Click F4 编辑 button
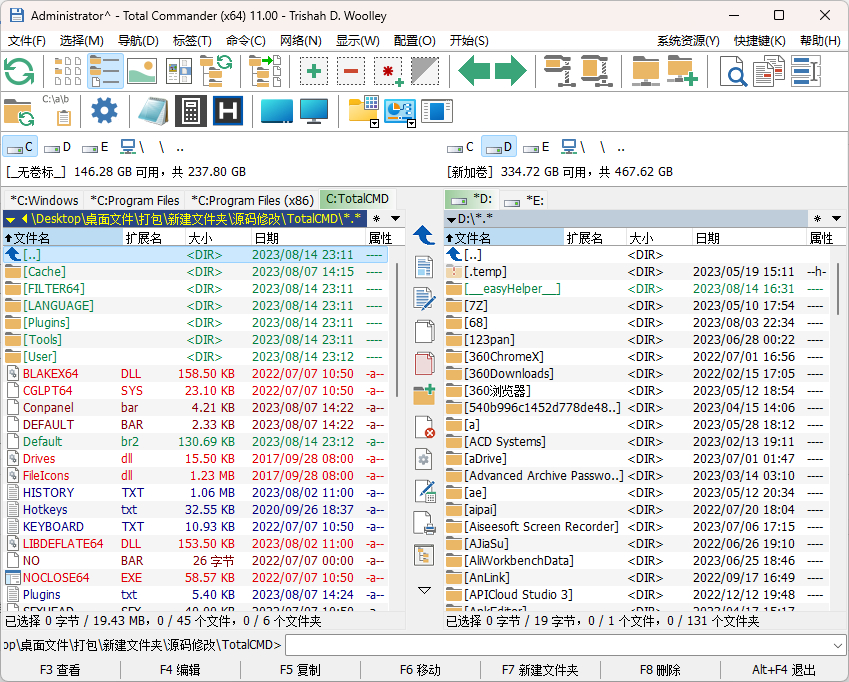This screenshot has height=682, width=849. (x=180, y=670)
